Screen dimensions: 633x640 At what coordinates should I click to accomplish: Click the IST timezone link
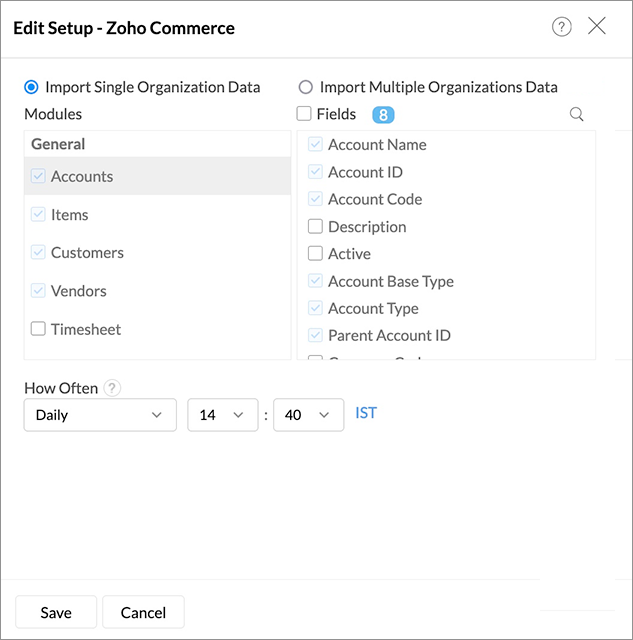pos(366,413)
